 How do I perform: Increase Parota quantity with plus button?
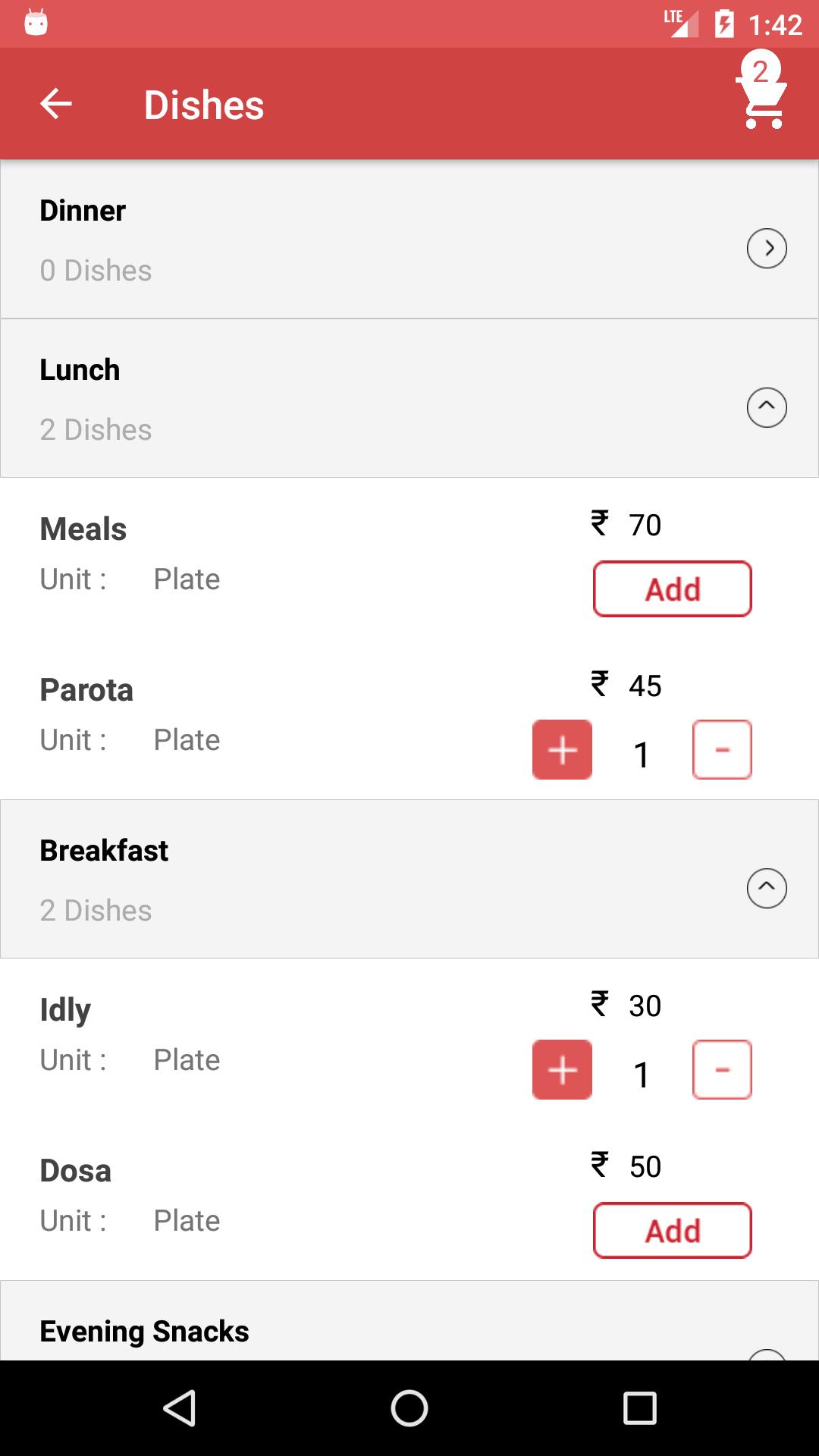click(x=562, y=750)
